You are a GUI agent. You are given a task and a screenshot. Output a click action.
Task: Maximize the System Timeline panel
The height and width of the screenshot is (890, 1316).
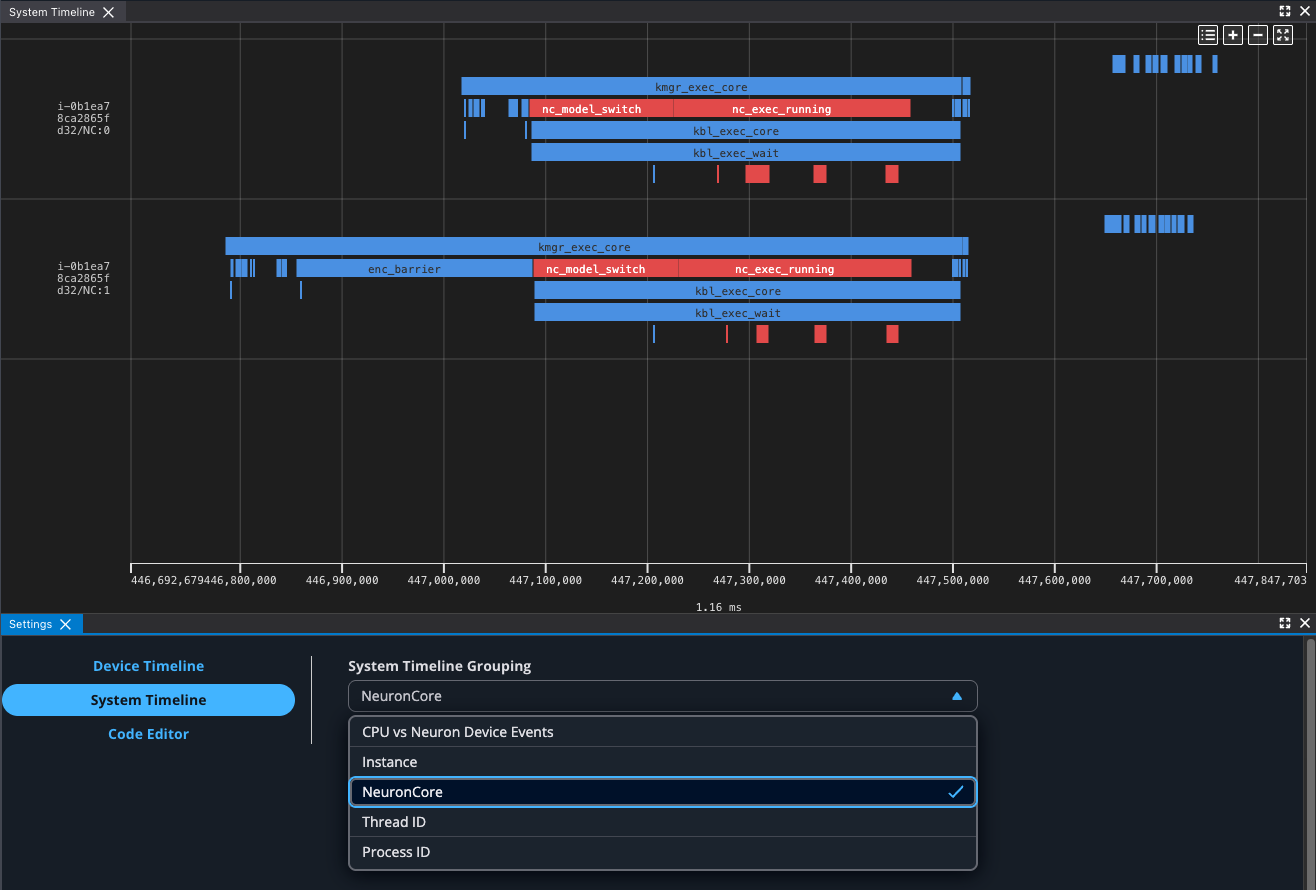point(1284,11)
